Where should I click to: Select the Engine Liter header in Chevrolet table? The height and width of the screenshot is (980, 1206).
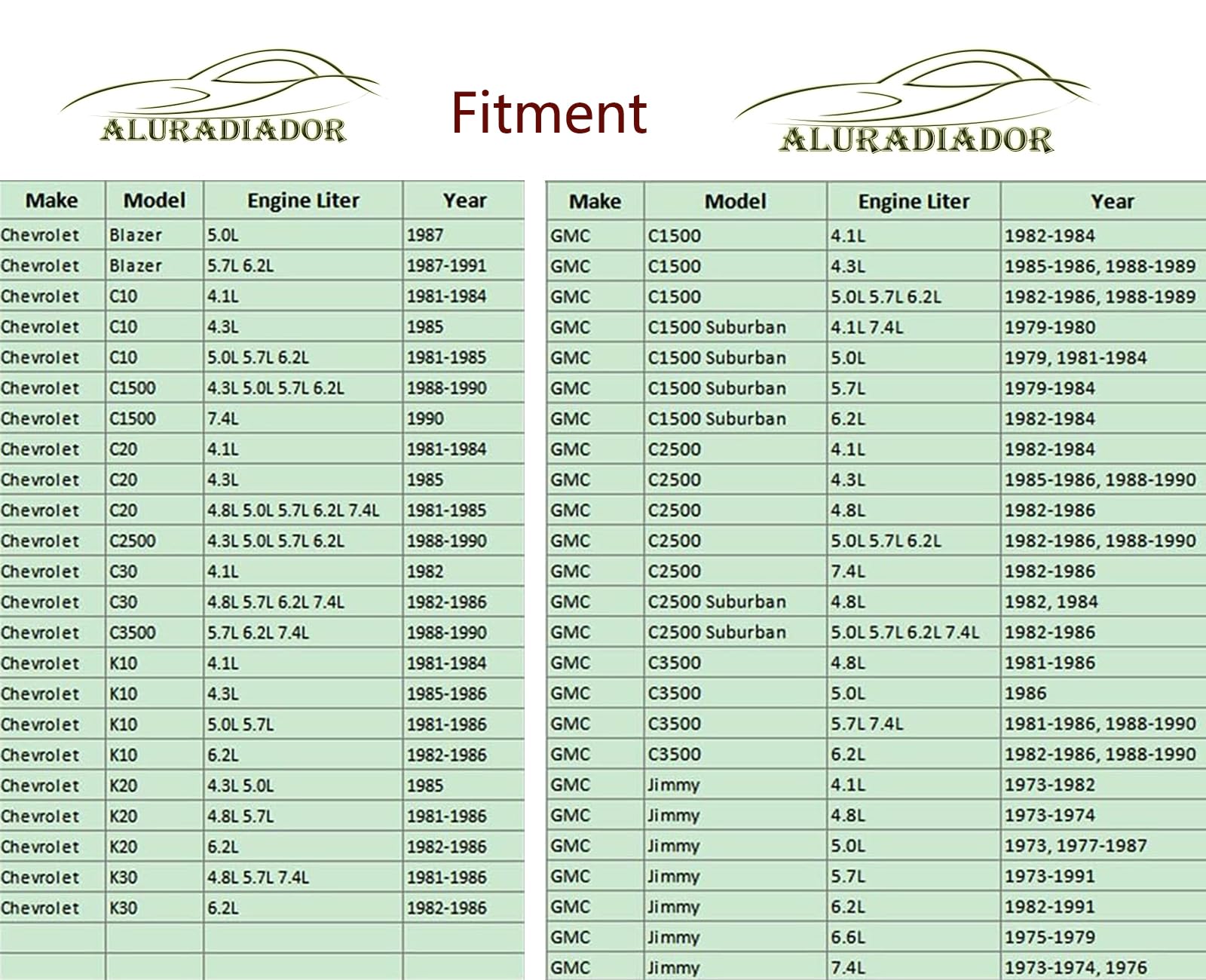coord(303,201)
